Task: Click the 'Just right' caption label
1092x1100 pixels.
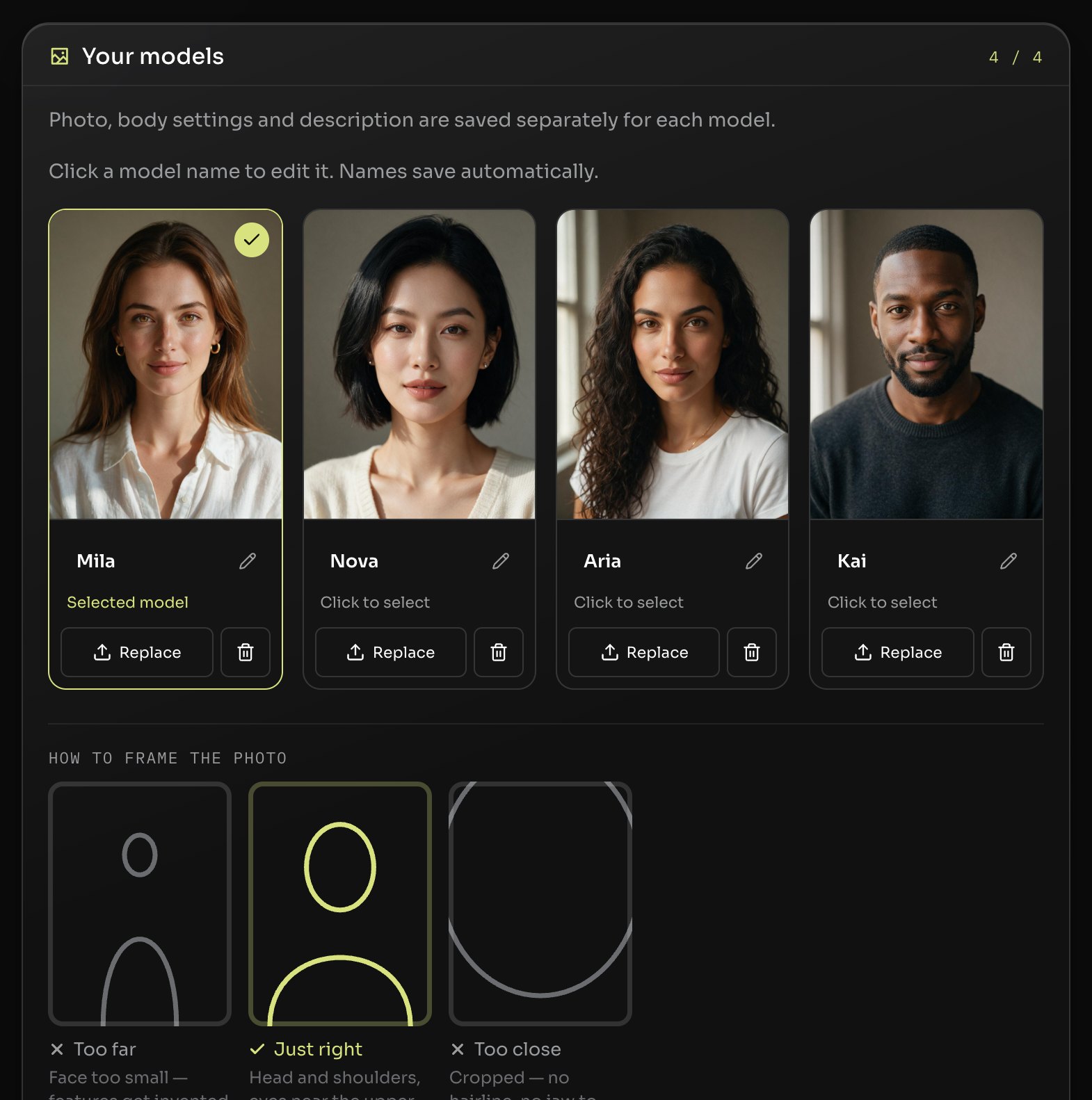Action: point(318,1049)
